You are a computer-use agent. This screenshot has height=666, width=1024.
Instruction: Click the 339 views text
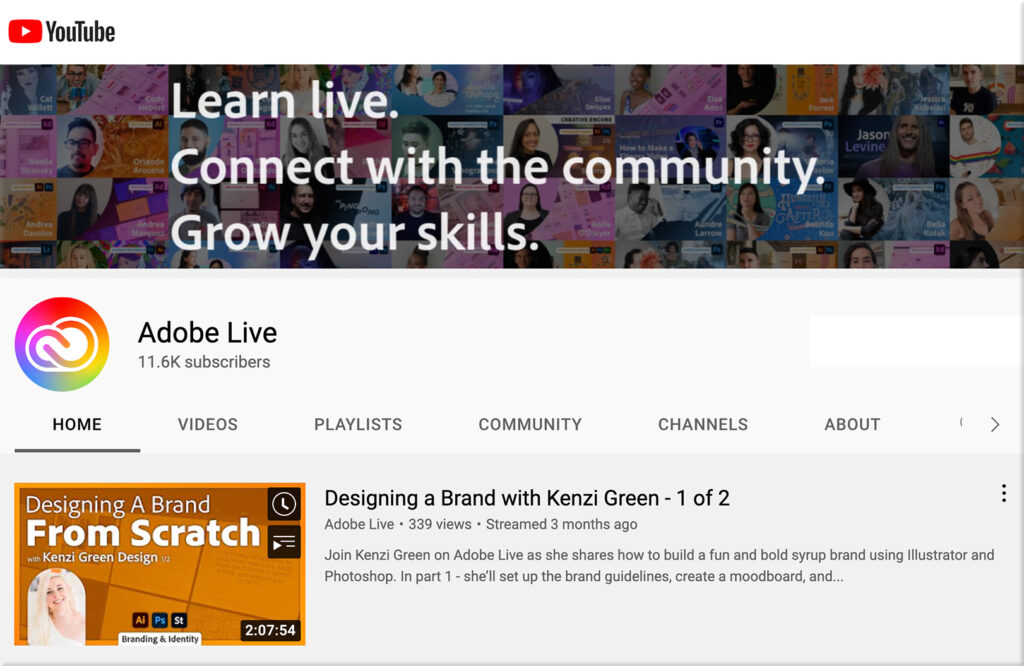[440, 524]
